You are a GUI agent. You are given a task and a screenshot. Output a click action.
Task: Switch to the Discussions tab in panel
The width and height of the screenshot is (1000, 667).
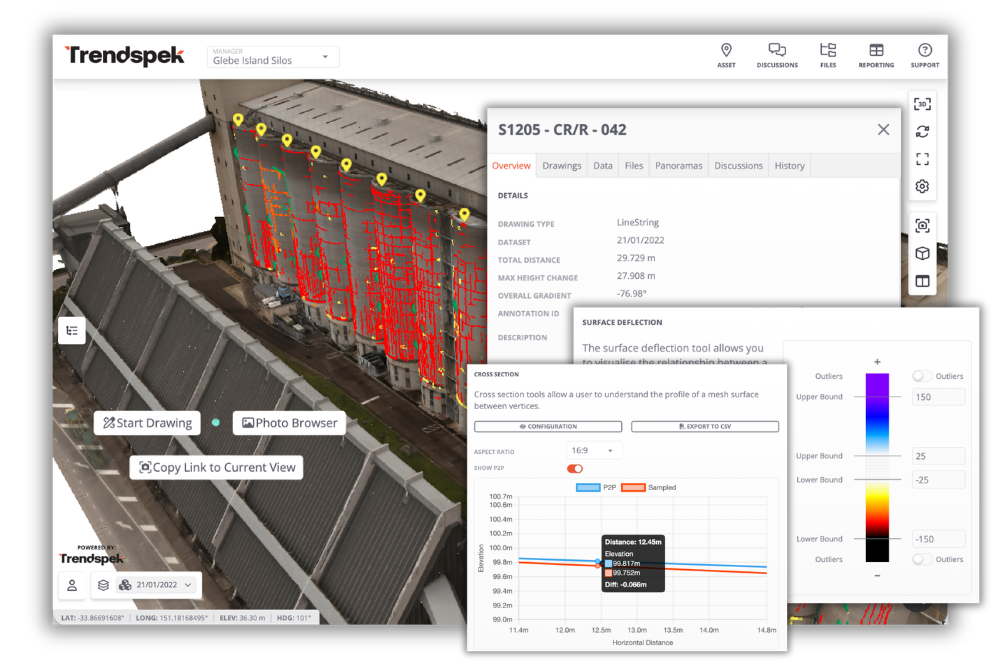[739, 165]
